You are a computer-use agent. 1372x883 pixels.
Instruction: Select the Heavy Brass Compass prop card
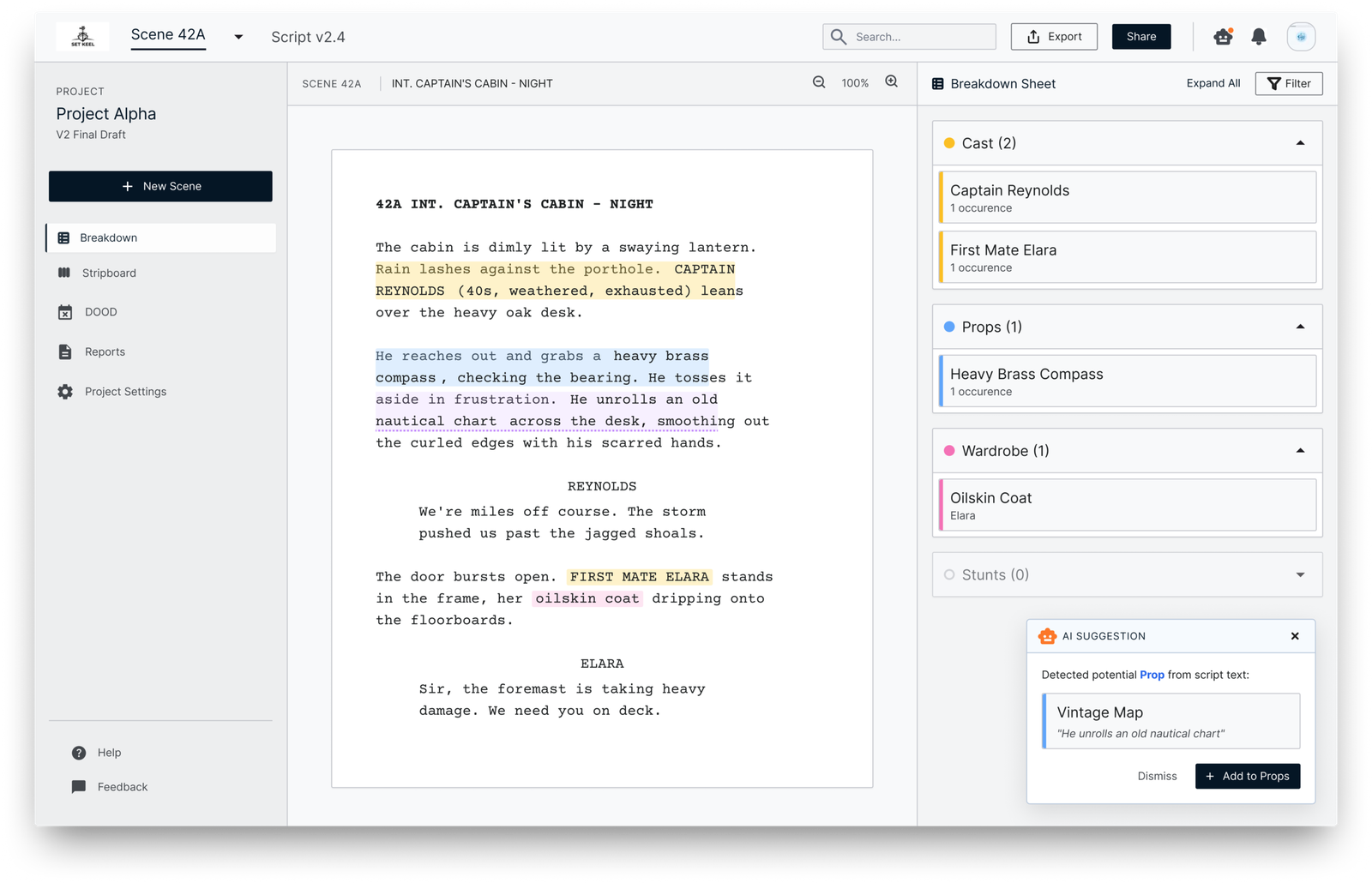(x=1128, y=381)
